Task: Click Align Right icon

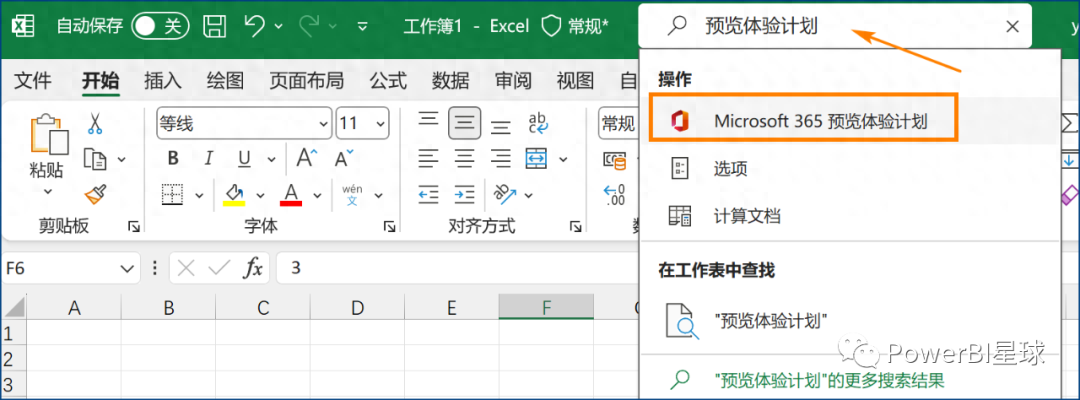Action: click(x=501, y=159)
